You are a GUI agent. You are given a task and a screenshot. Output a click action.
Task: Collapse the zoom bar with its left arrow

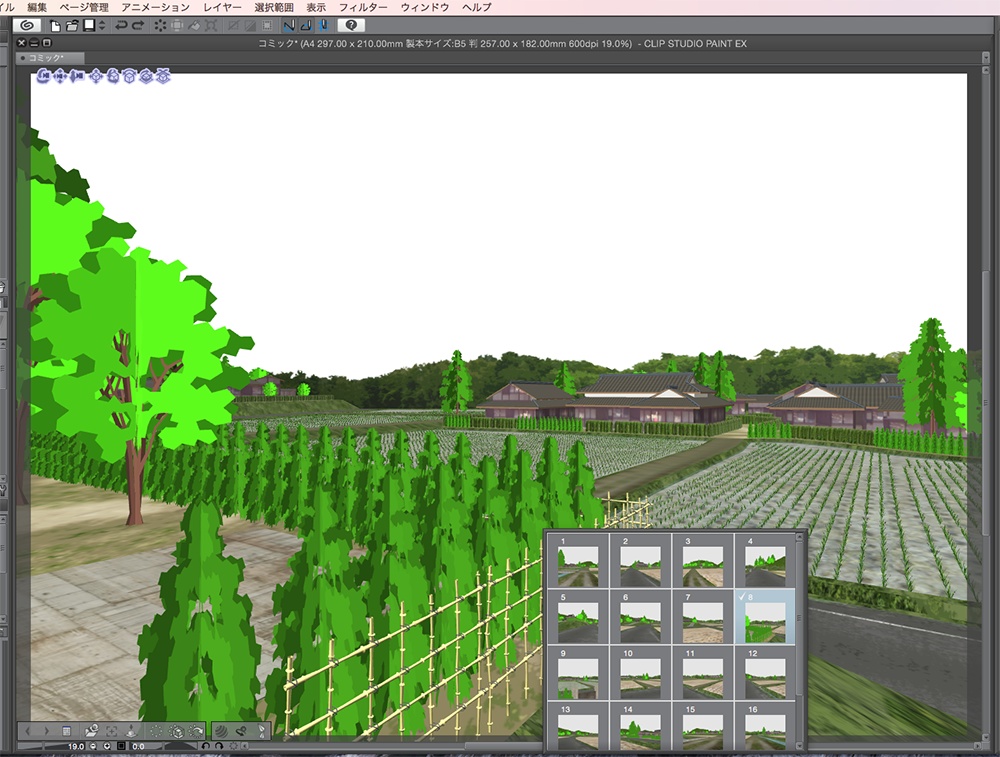click(x=246, y=747)
